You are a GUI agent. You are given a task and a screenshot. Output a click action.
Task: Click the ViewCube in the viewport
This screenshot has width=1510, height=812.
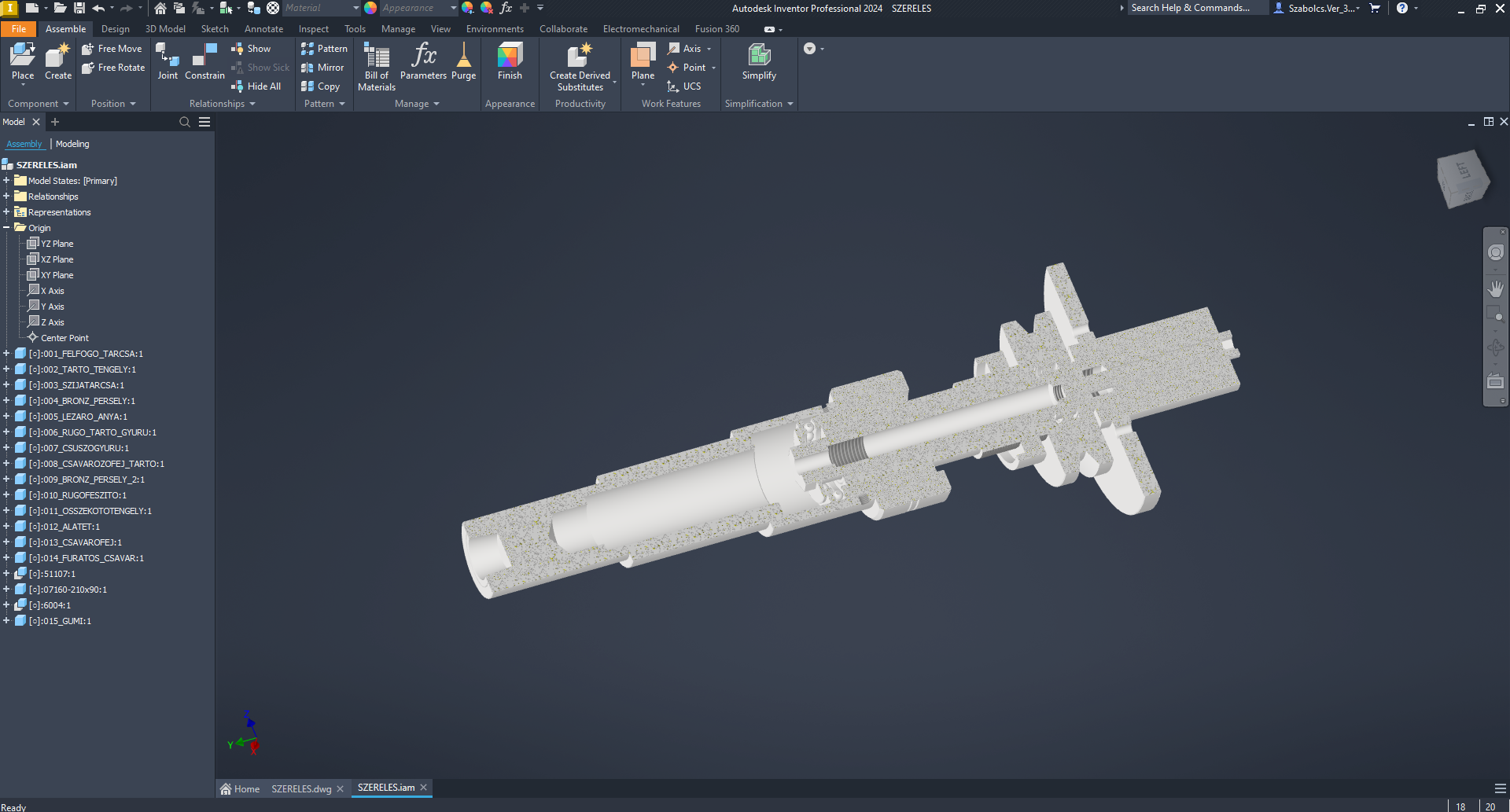[1463, 178]
